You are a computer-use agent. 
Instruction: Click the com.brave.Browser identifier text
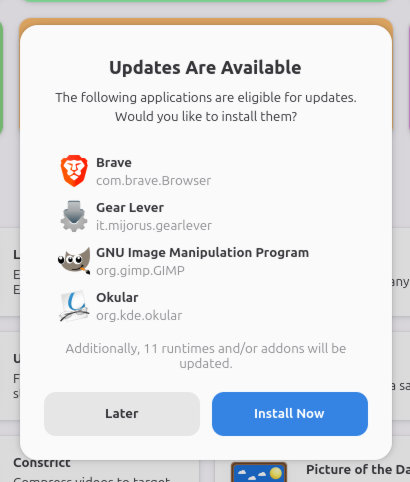pyautogui.click(x=154, y=181)
